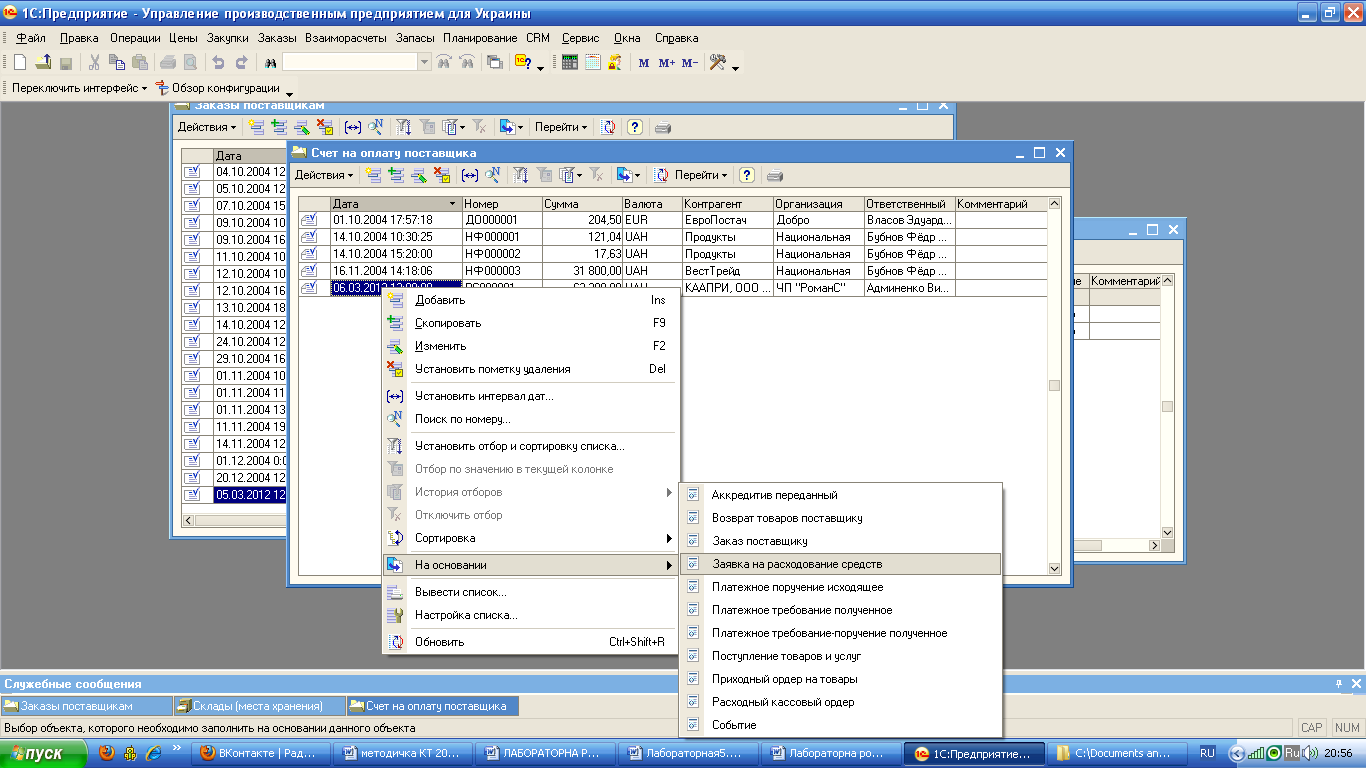Click refresh icon in Заказы поставщикам toolbar
This screenshot has width=1366, height=768.
point(608,127)
